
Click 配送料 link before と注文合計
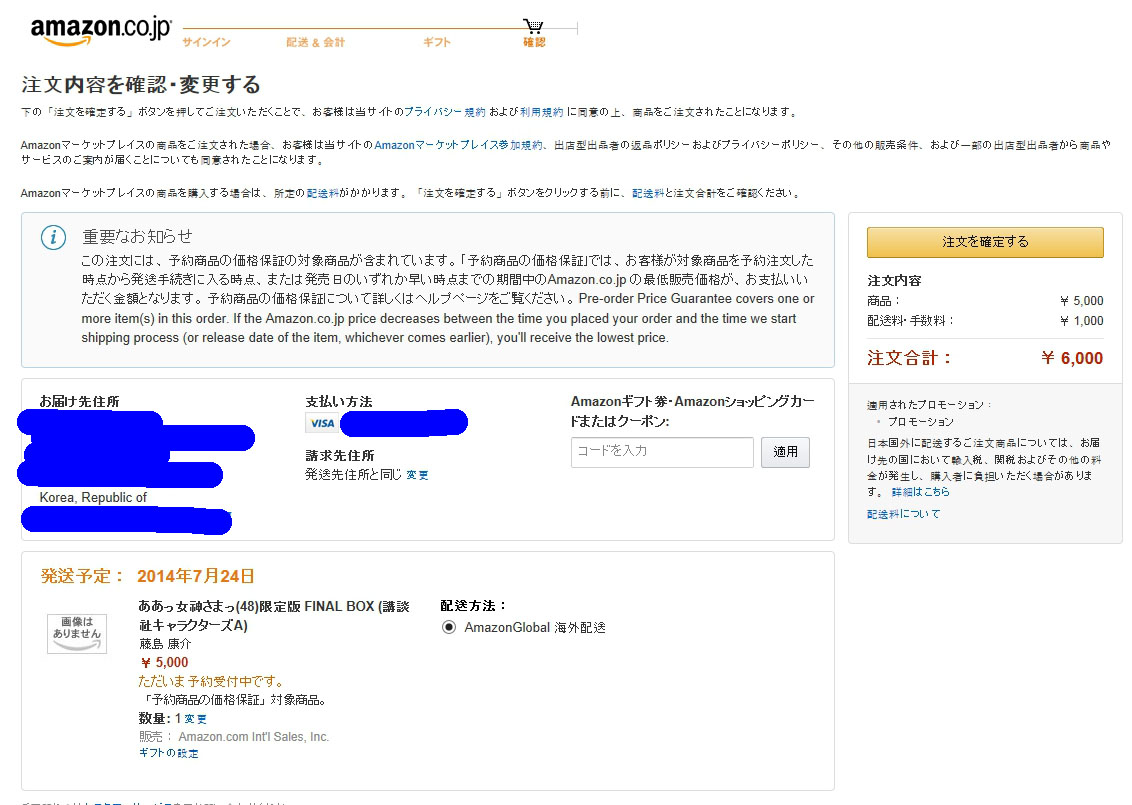pyautogui.click(x=648, y=193)
